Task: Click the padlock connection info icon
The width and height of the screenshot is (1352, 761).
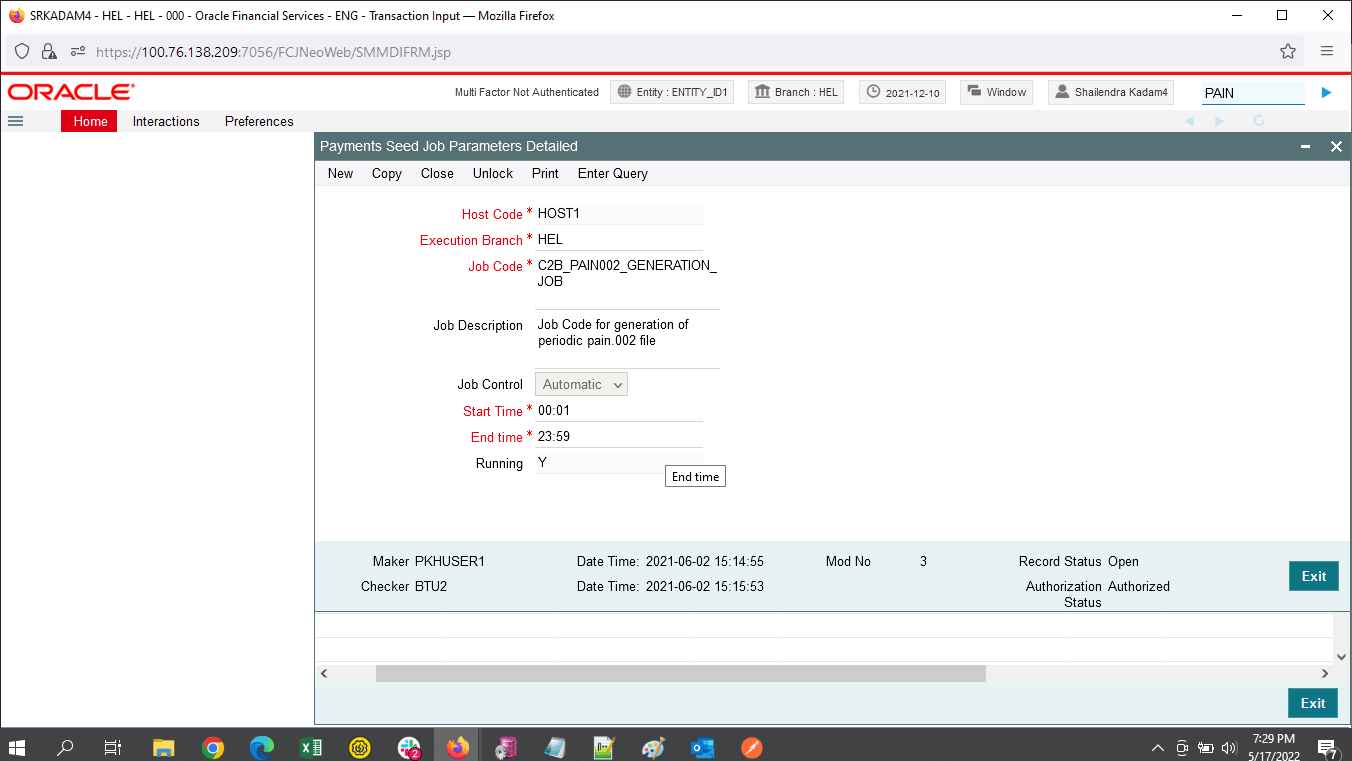Action: [48, 51]
